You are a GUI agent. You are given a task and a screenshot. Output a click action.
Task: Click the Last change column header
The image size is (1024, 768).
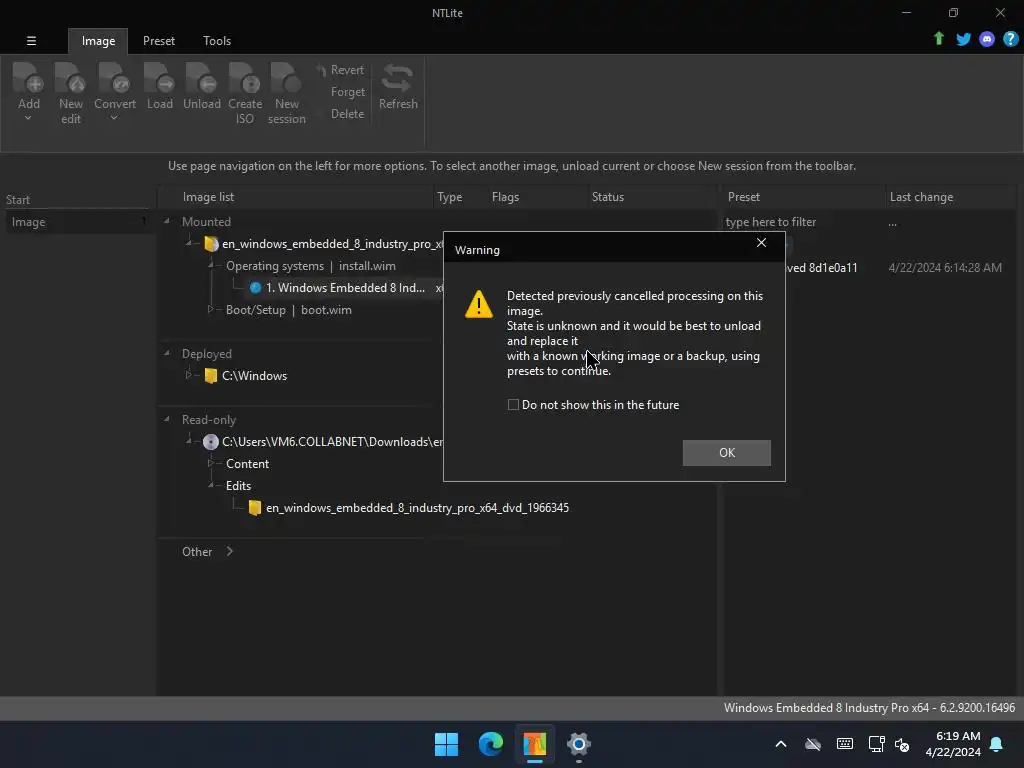coord(921,197)
